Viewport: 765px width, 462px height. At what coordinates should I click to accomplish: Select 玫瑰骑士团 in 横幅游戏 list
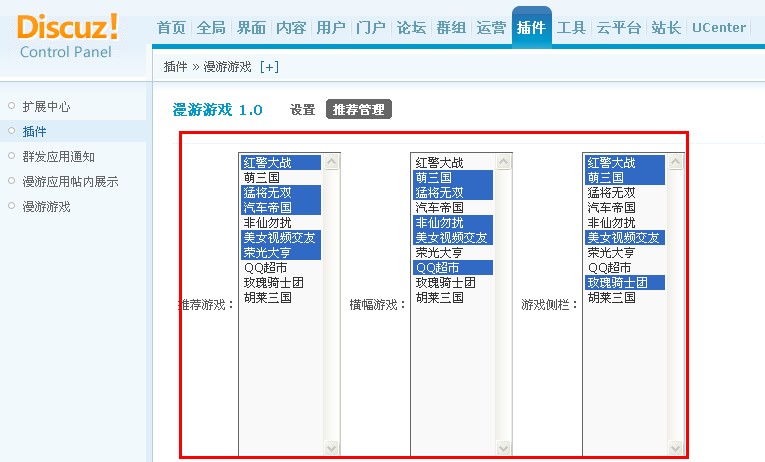tap(453, 282)
